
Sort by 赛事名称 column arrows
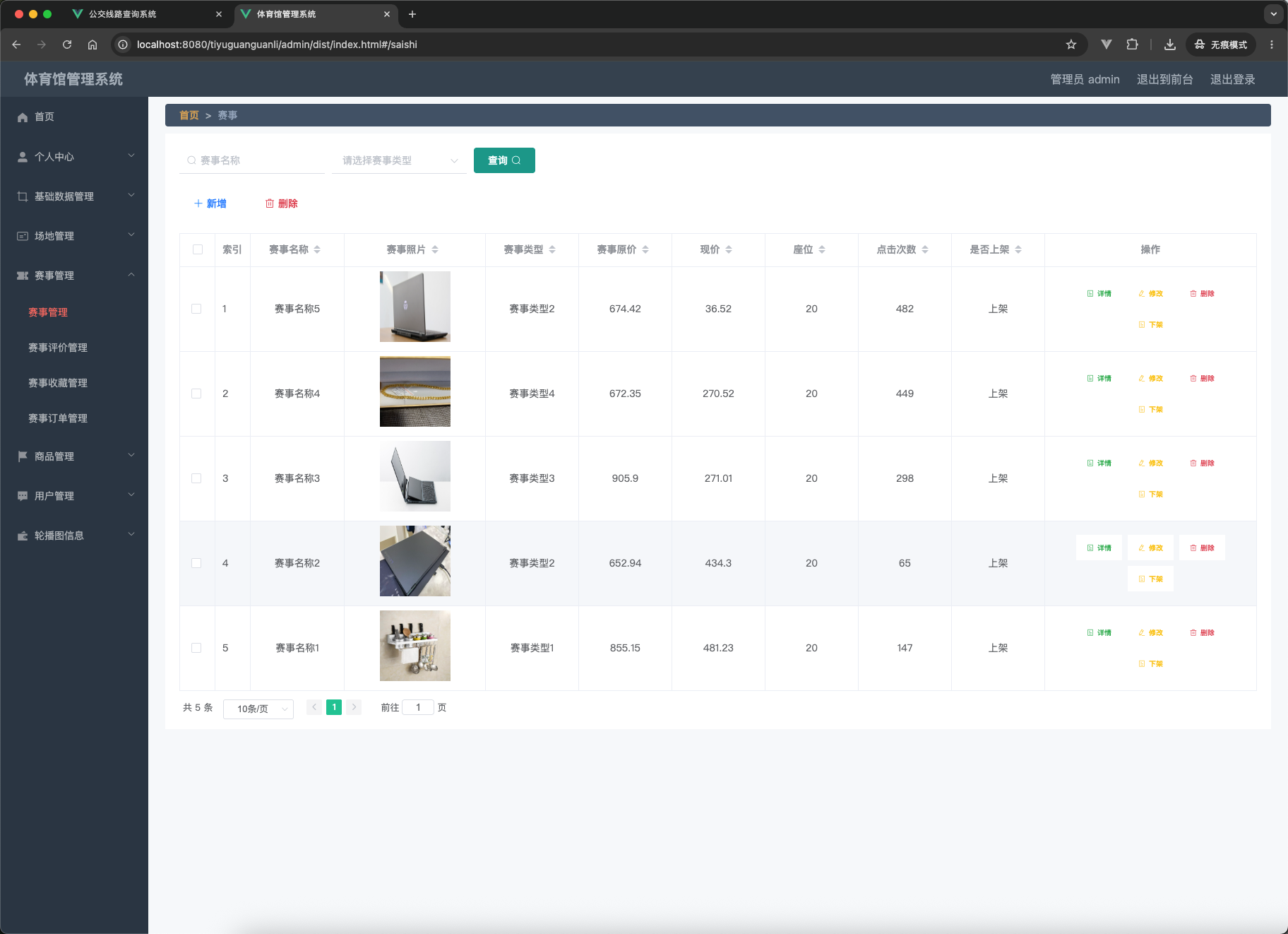(x=317, y=249)
